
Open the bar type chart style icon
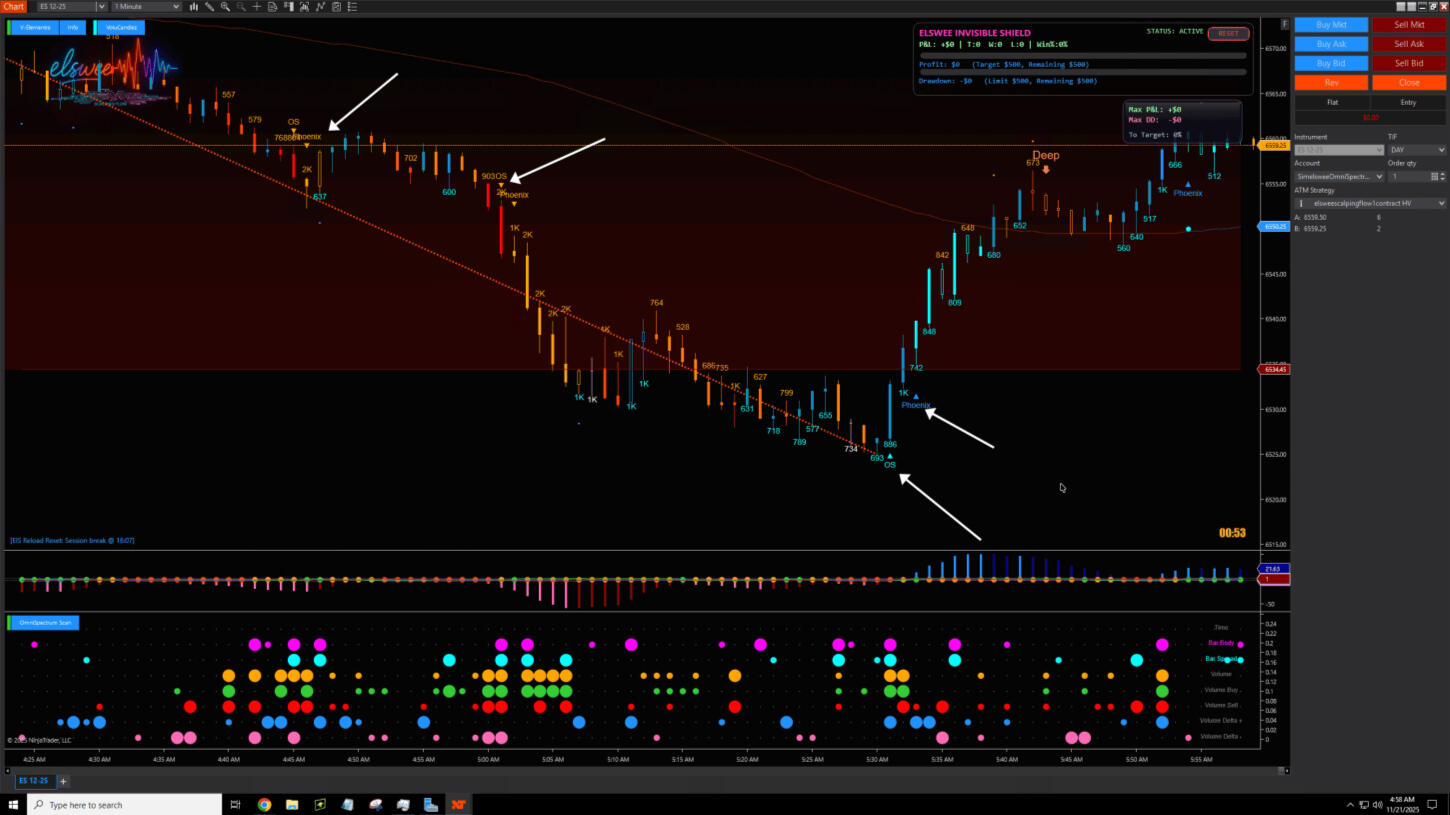(x=194, y=7)
